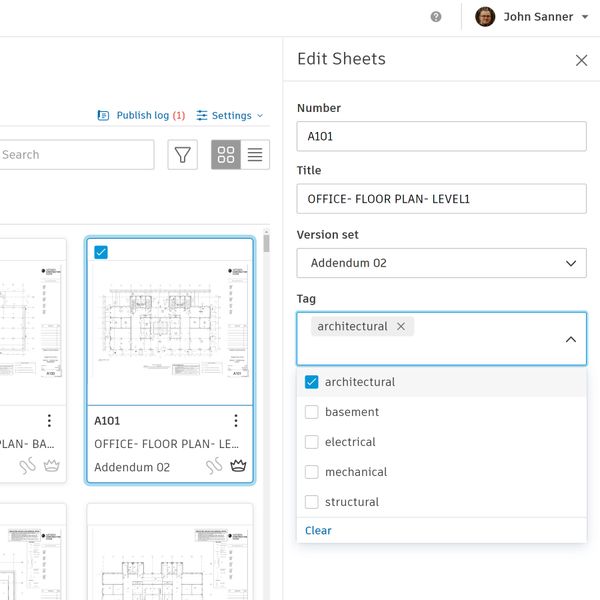Screen dimensions: 600x600
Task: Click the help question mark icon
Action: click(436, 17)
